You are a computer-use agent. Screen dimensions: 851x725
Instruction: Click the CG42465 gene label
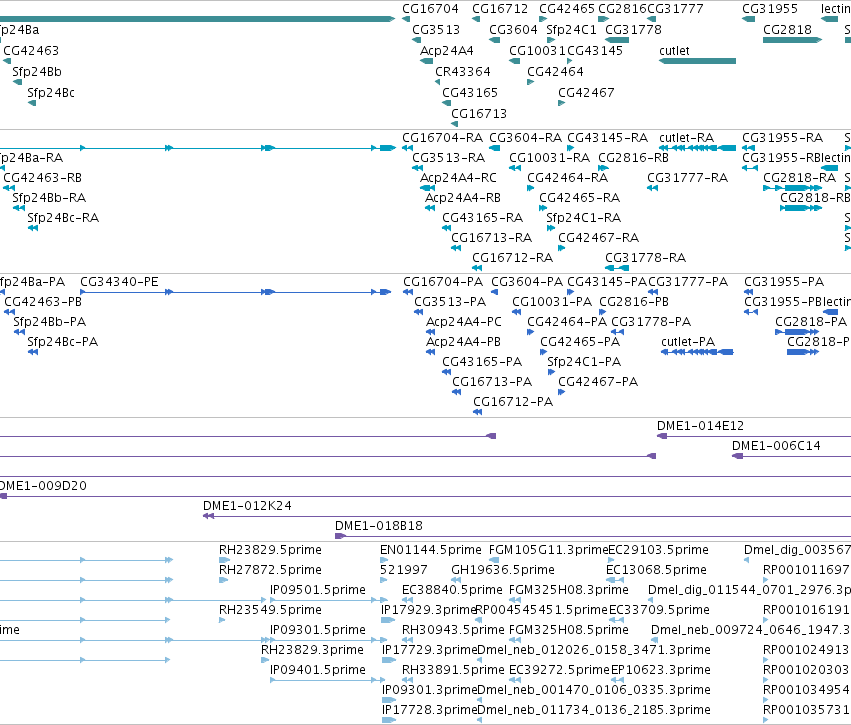coord(567,9)
